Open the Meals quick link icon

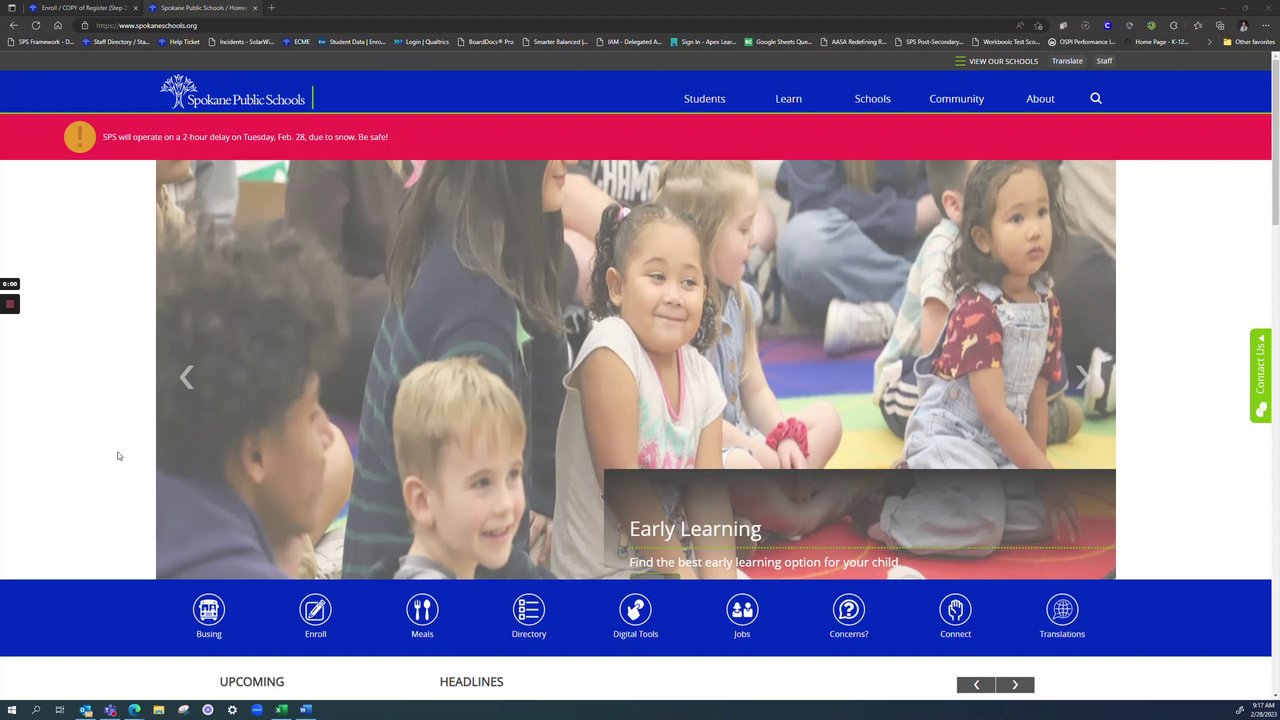click(x=422, y=609)
